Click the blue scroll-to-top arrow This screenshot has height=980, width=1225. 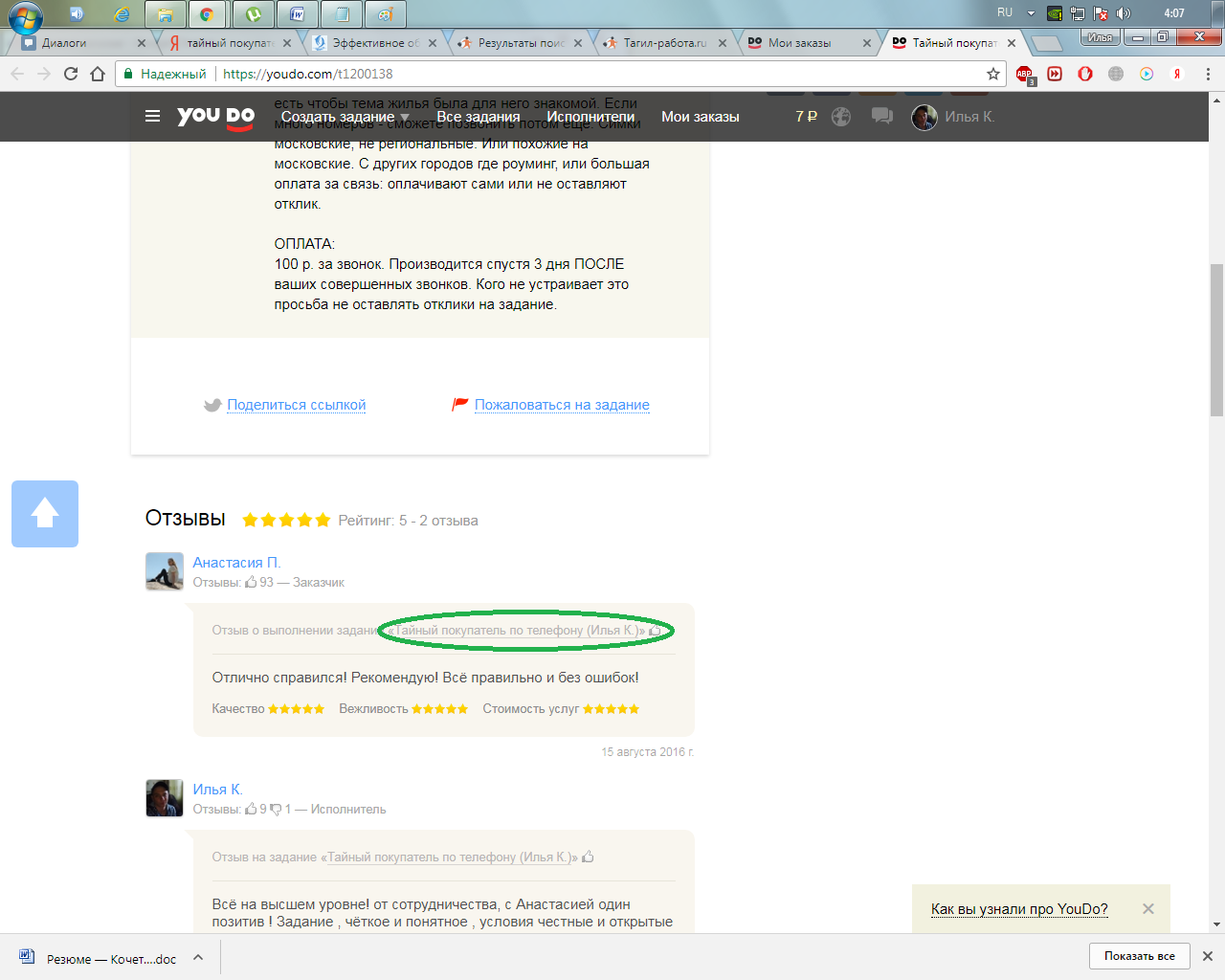click(45, 514)
